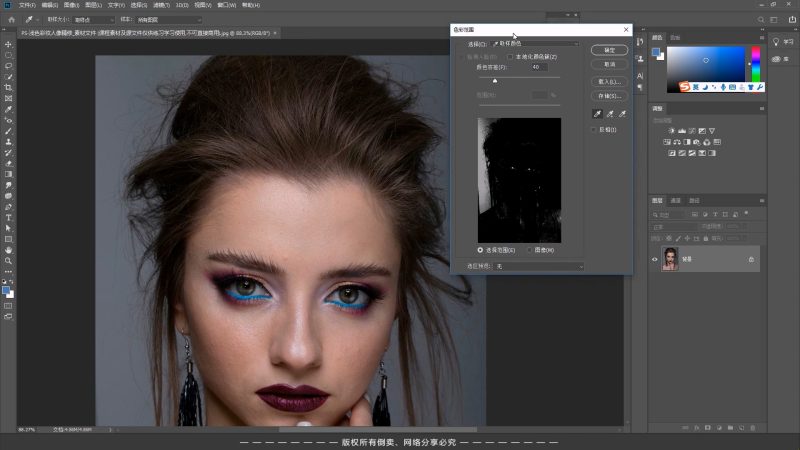Click the Add to Sample eyedropper
Screen dimensions: 800x450
coord(609,115)
